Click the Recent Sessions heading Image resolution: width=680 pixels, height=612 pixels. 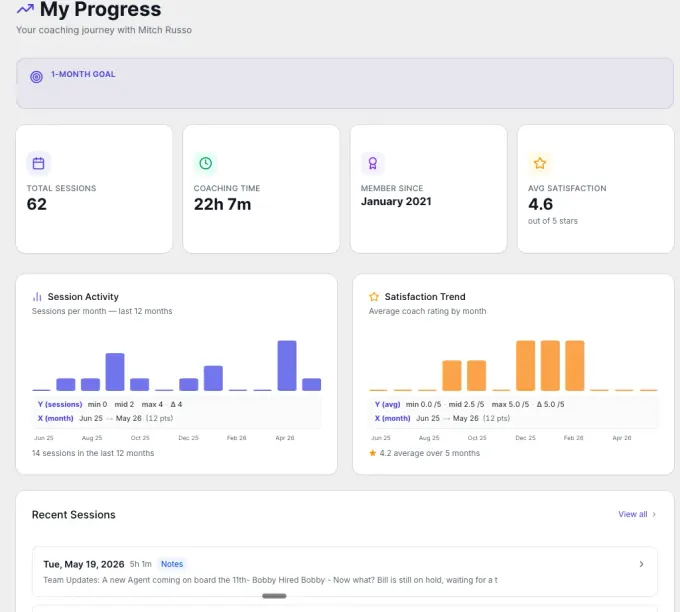pyautogui.click(x=74, y=514)
